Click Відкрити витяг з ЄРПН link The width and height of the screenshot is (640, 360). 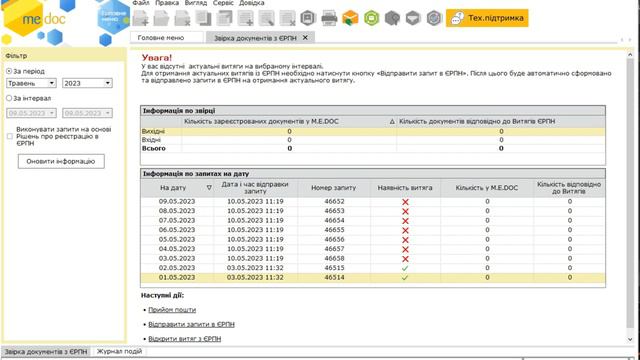point(184,339)
